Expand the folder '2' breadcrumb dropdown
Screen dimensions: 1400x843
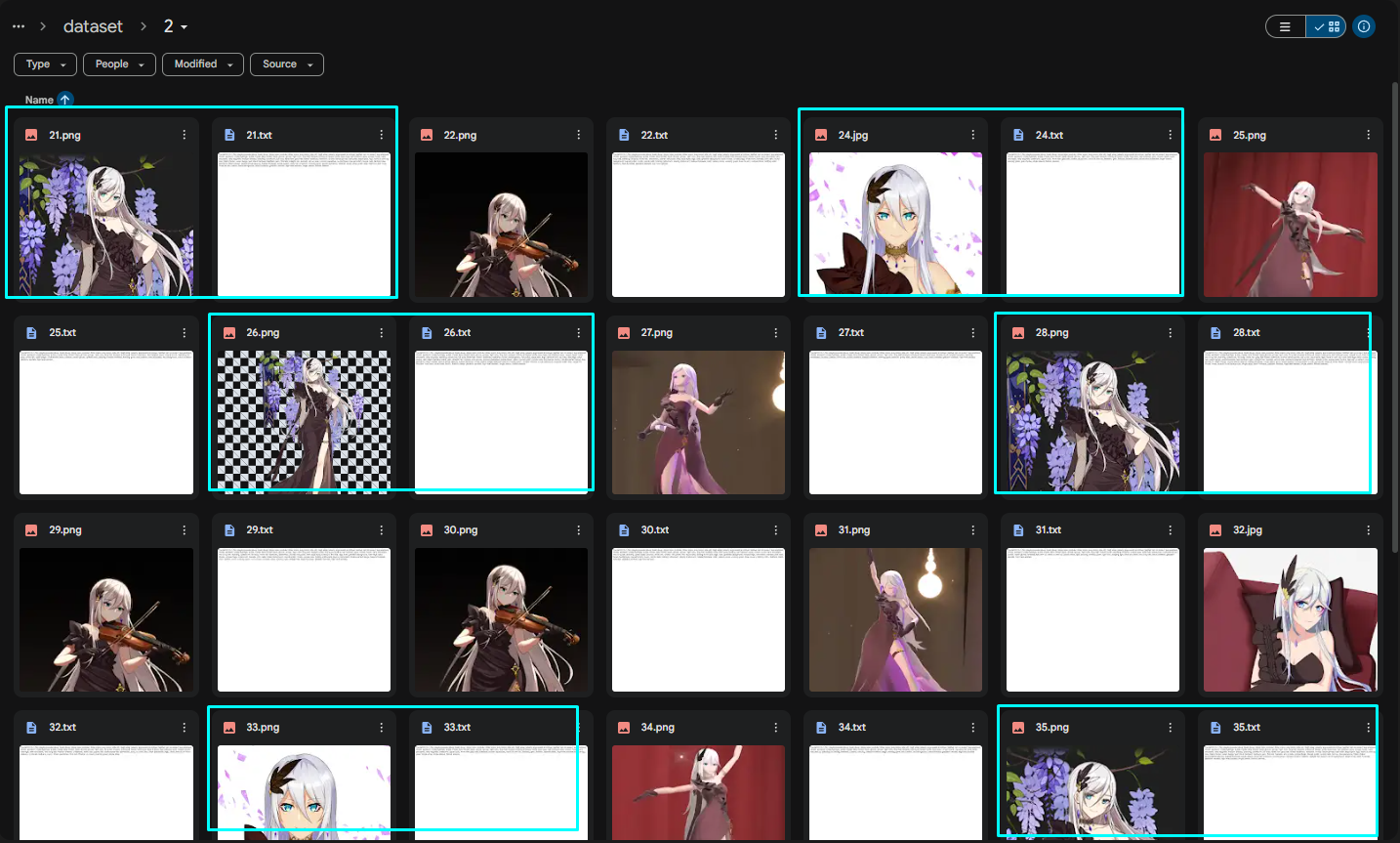pos(176,26)
